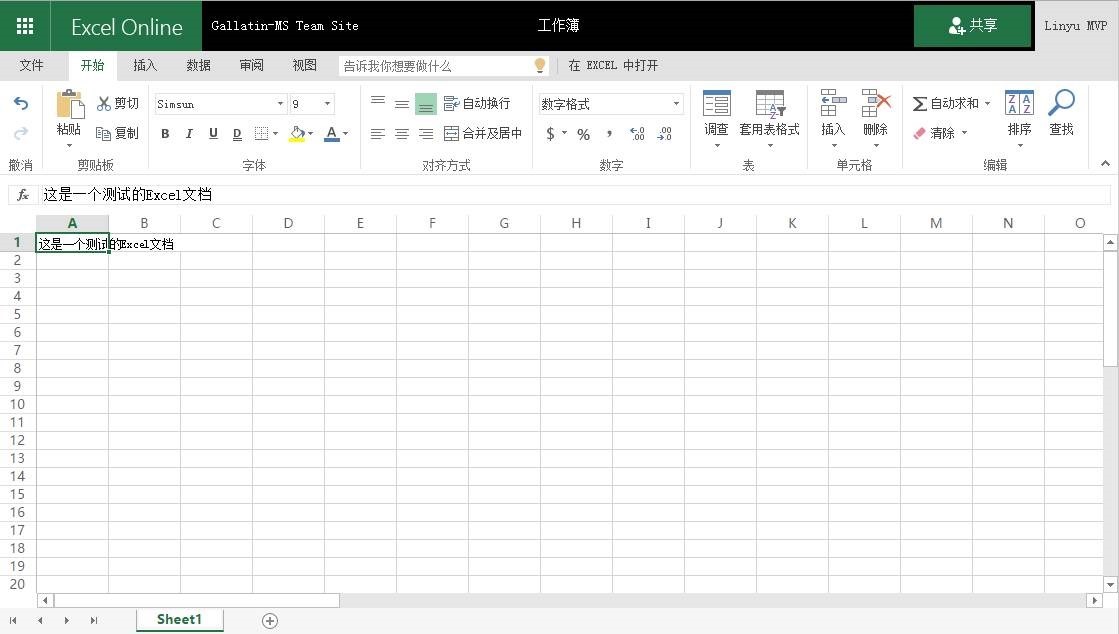Click the 告诉我你想要做什么 search box

pyautogui.click(x=444, y=66)
